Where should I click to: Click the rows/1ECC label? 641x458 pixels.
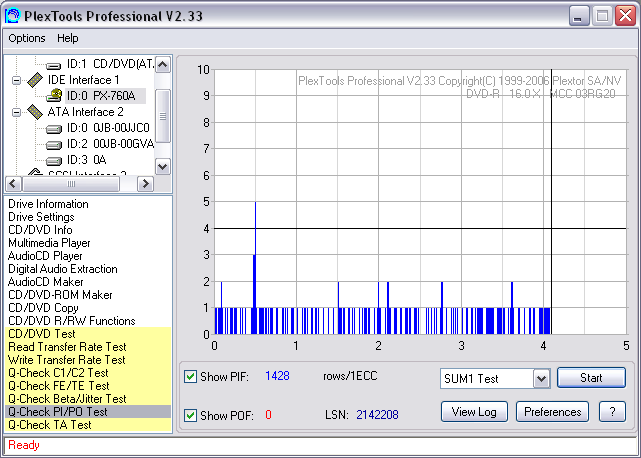[350, 376]
